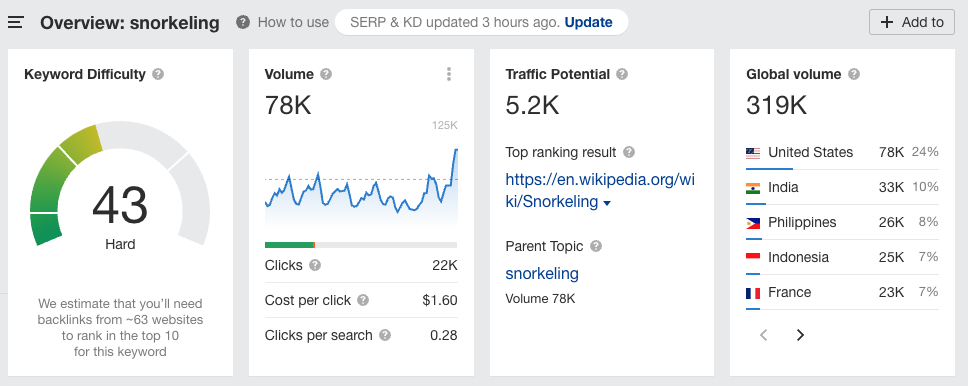
Task: Click the green clicks distribution bar
Action: pos(290,245)
